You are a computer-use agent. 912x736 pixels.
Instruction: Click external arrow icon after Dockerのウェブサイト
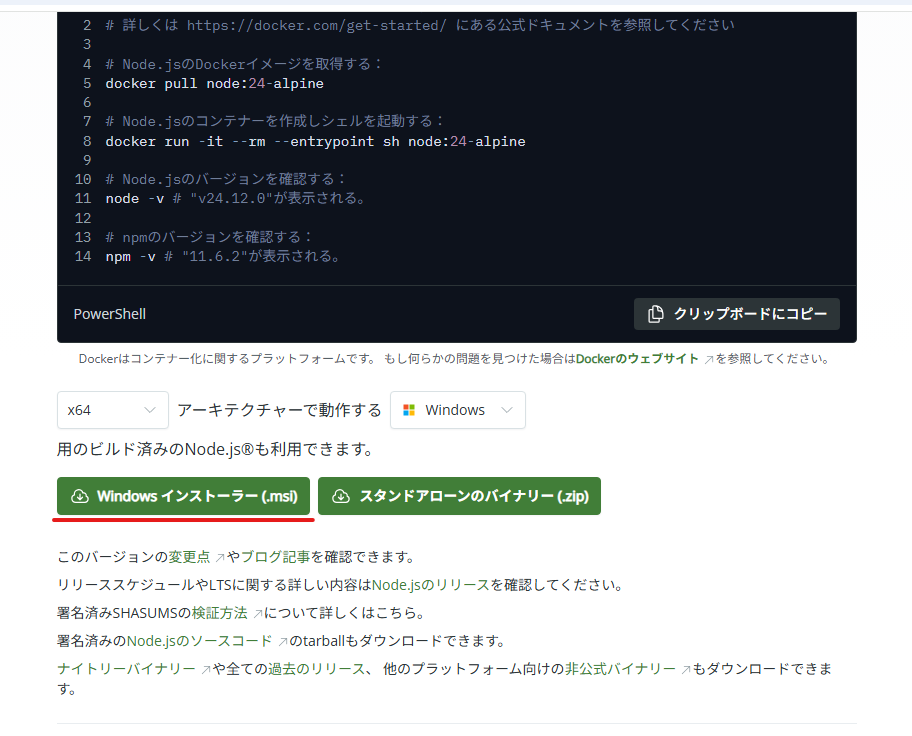708,359
